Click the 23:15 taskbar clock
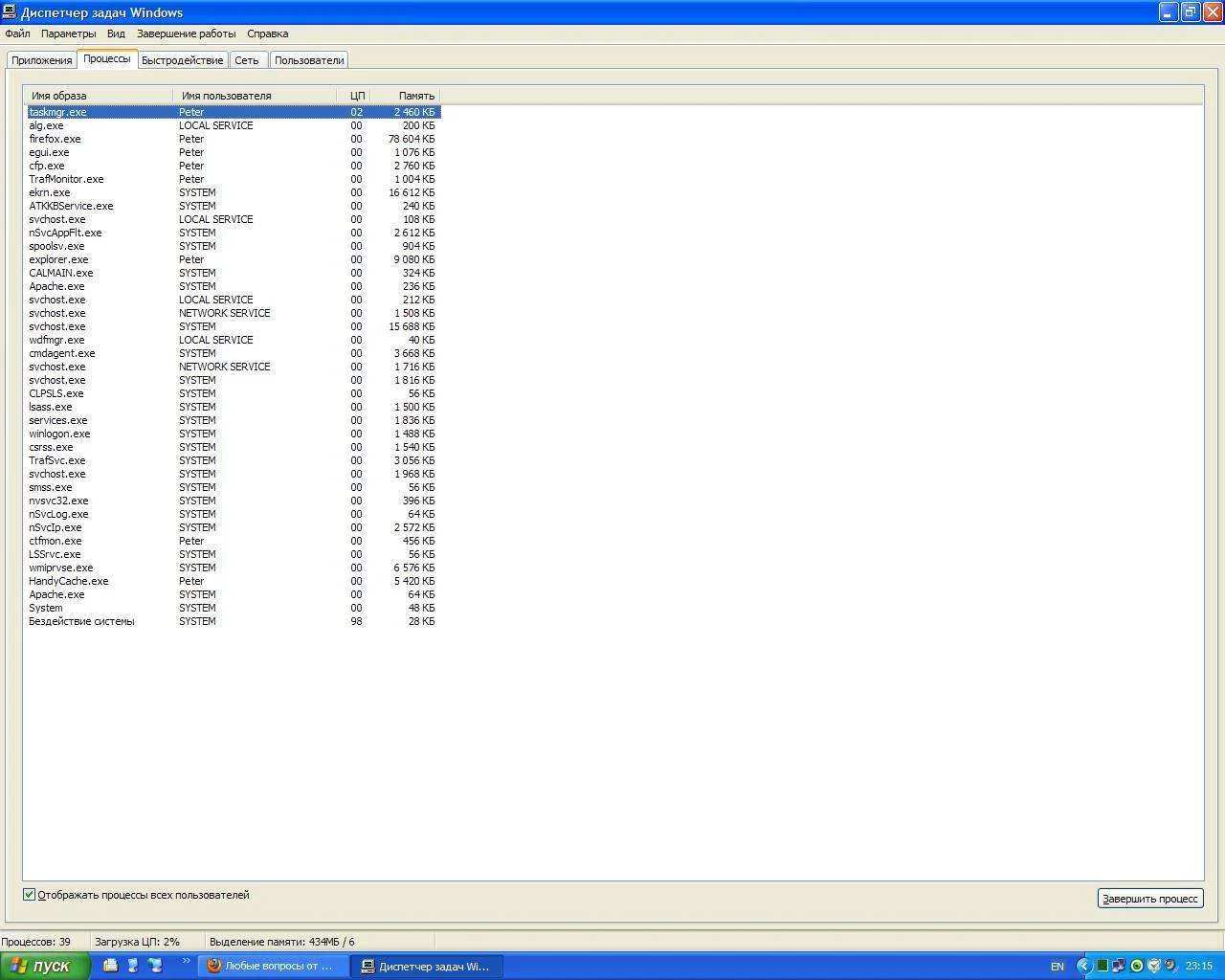The image size is (1225, 980). (x=1199, y=967)
